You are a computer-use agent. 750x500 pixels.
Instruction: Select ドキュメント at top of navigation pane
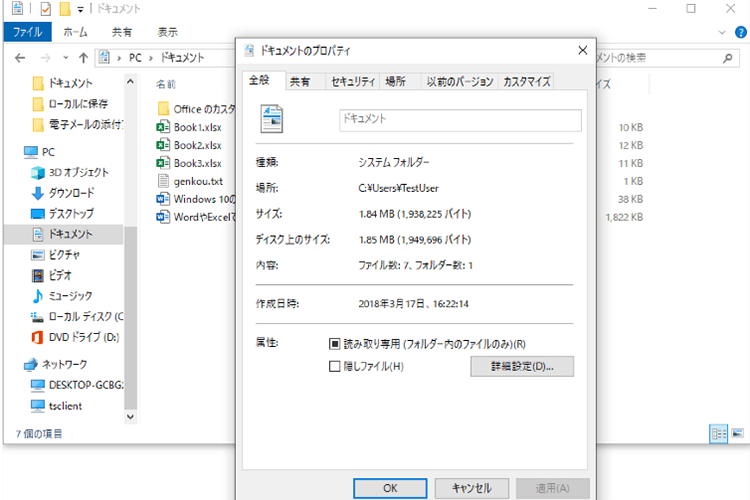click(71, 83)
